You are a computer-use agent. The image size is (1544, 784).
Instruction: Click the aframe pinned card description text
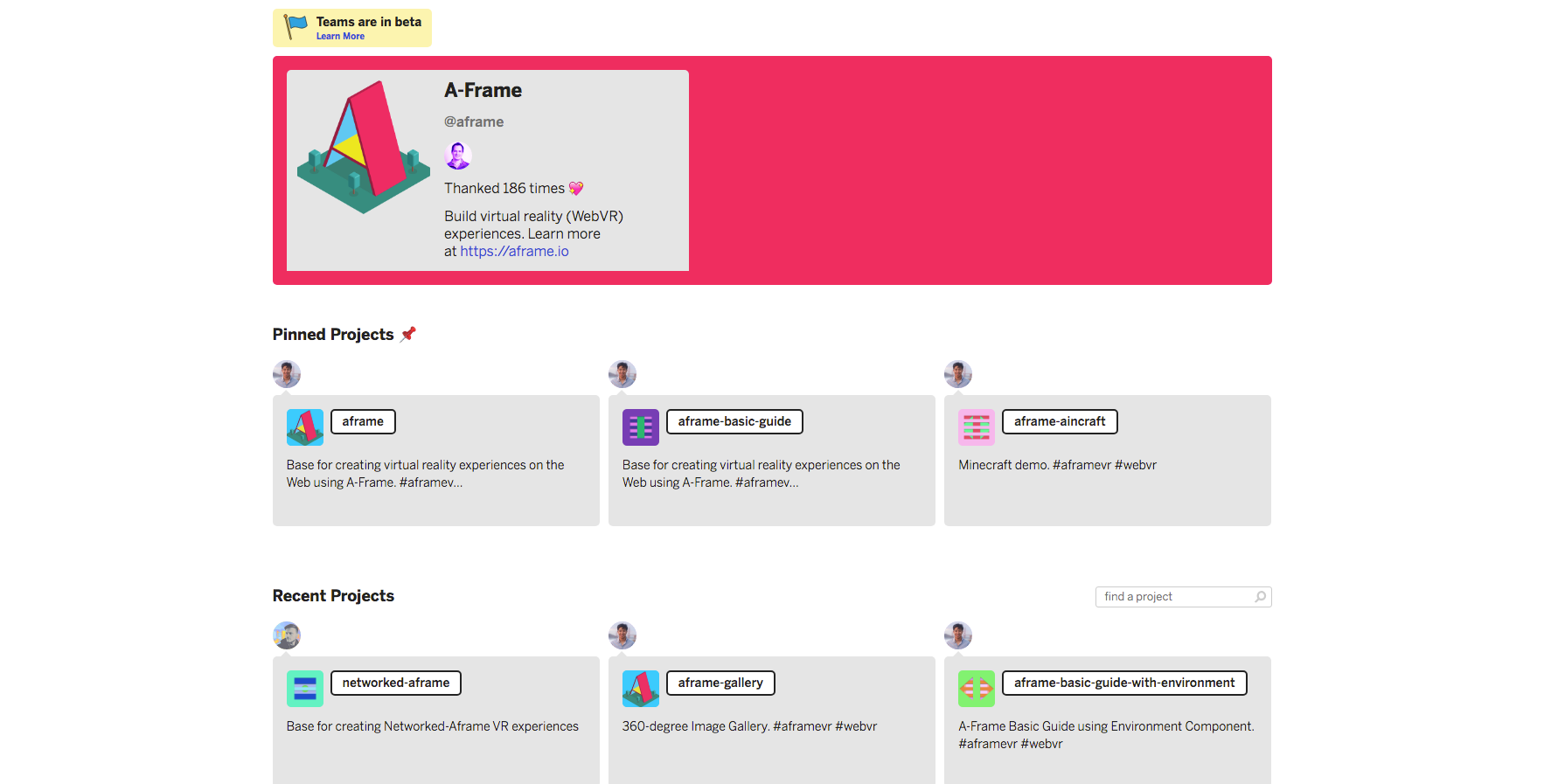point(426,474)
